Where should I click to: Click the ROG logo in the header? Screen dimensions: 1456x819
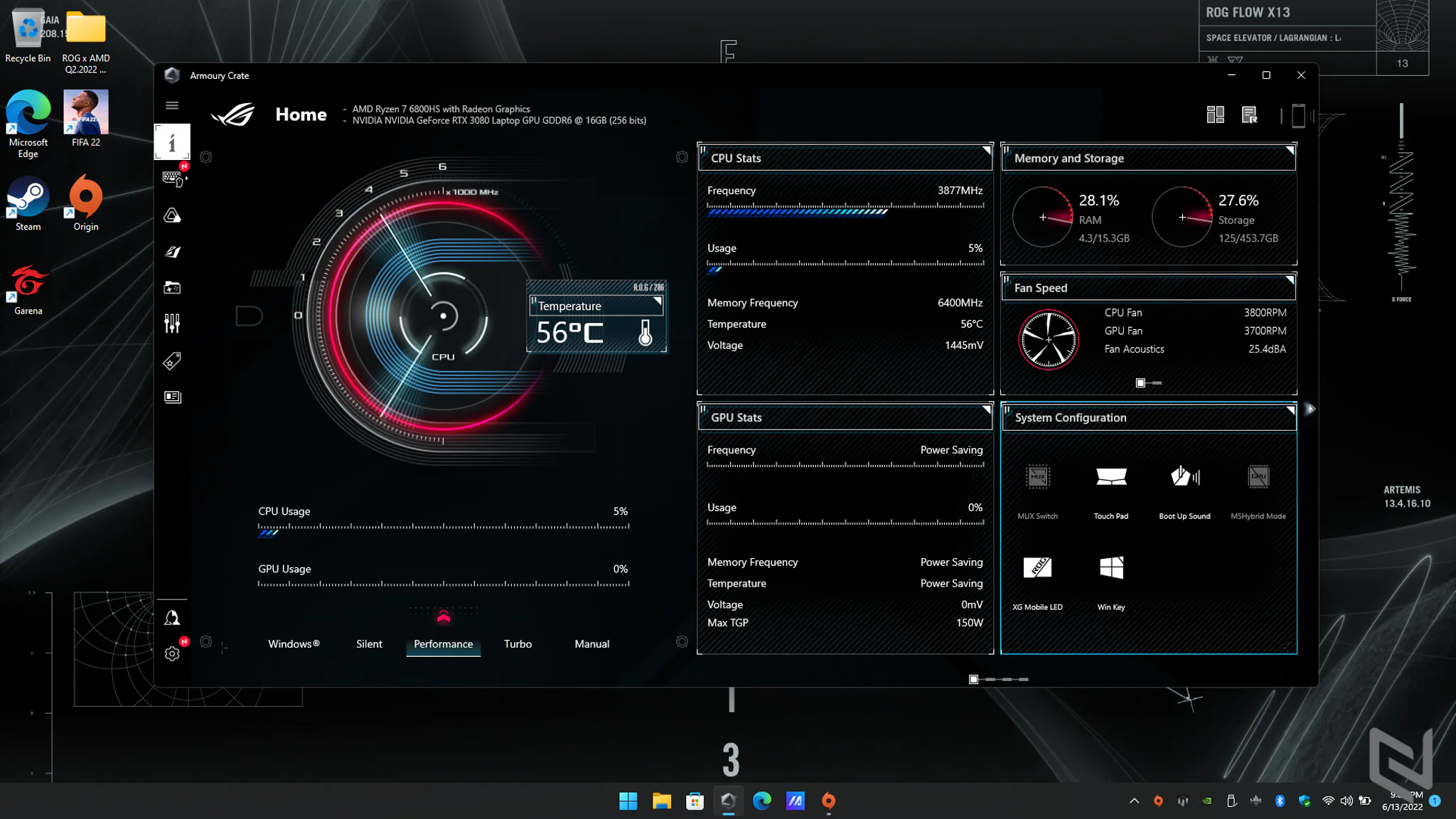tap(233, 114)
